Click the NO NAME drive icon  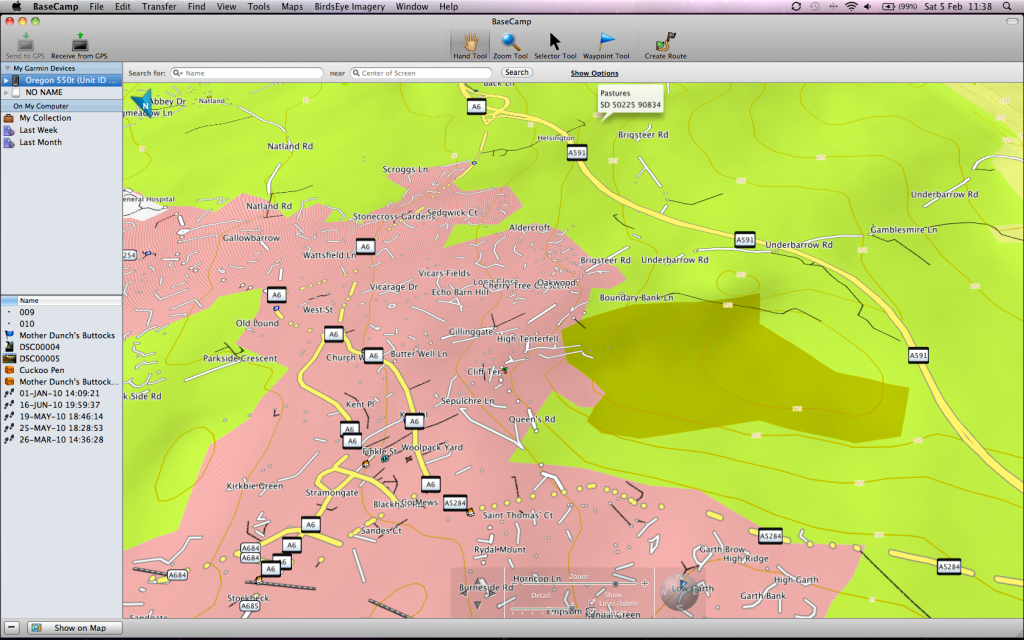(x=16, y=93)
